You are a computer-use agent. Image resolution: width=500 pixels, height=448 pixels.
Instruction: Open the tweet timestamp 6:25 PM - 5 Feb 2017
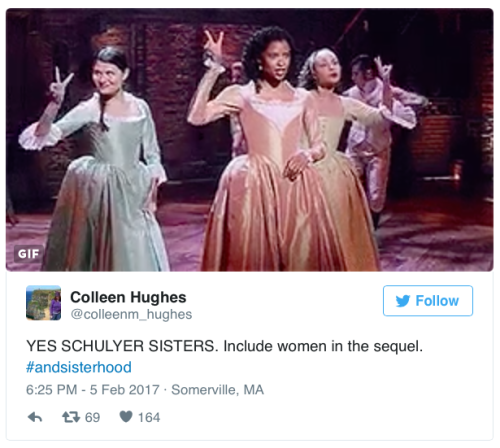pos(93,390)
